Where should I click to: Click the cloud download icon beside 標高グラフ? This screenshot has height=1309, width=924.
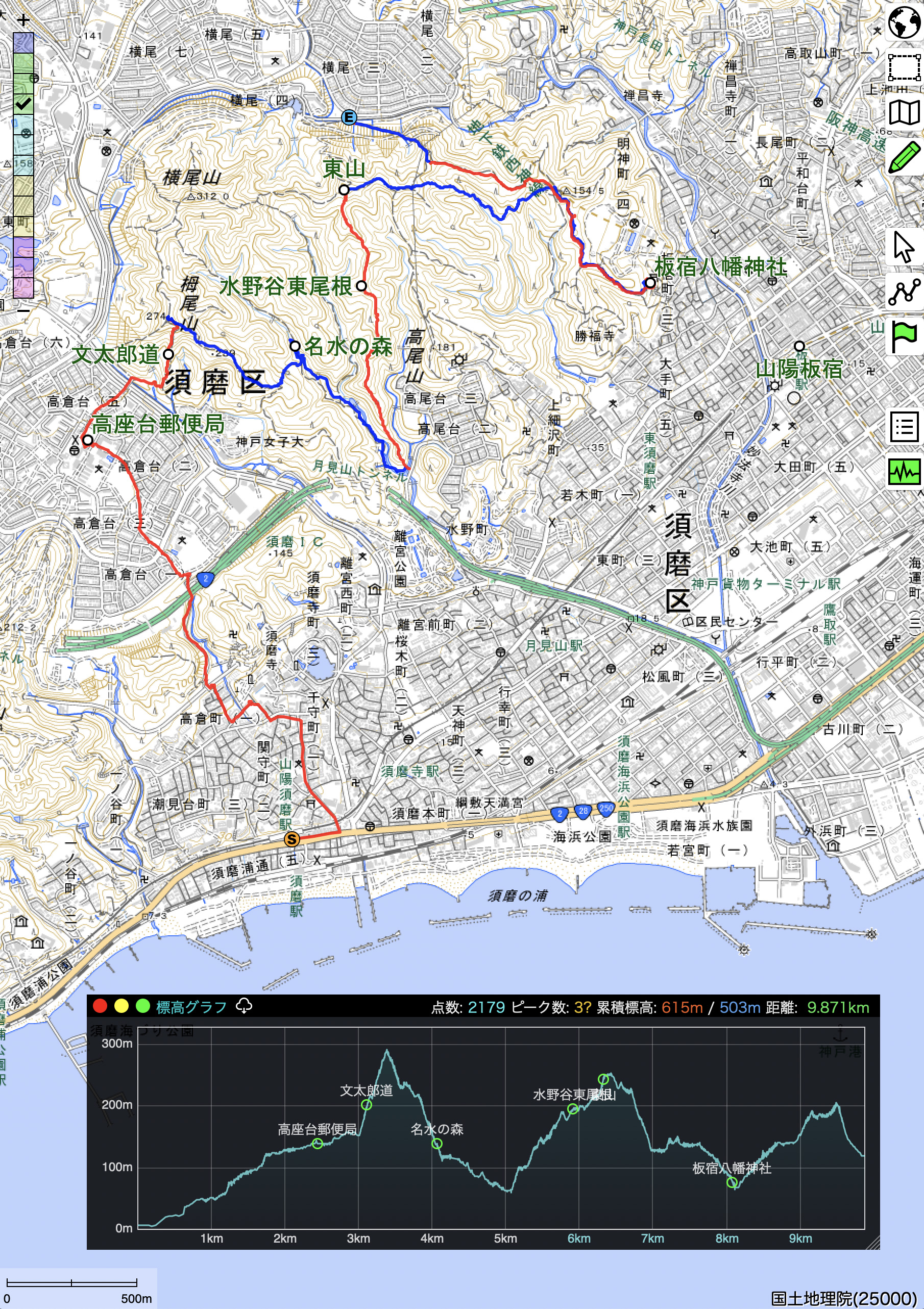point(244,1006)
